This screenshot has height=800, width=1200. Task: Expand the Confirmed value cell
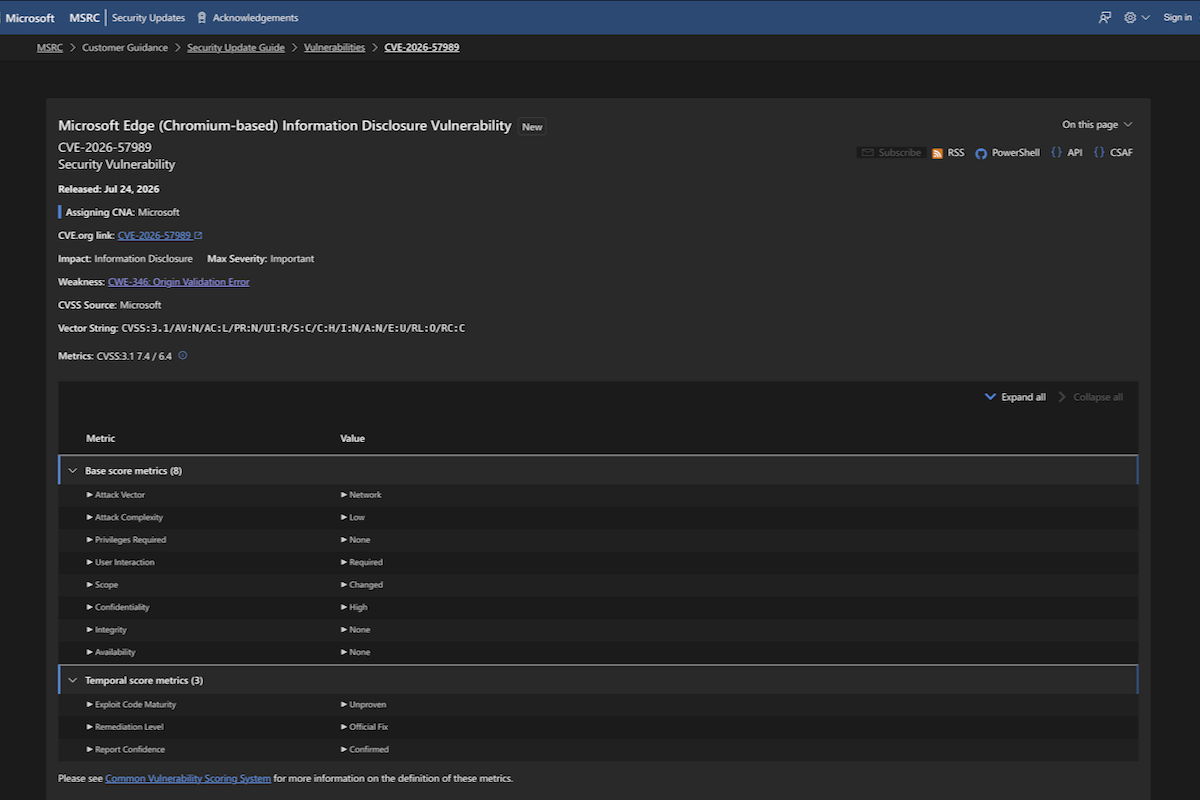tap(365, 750)
